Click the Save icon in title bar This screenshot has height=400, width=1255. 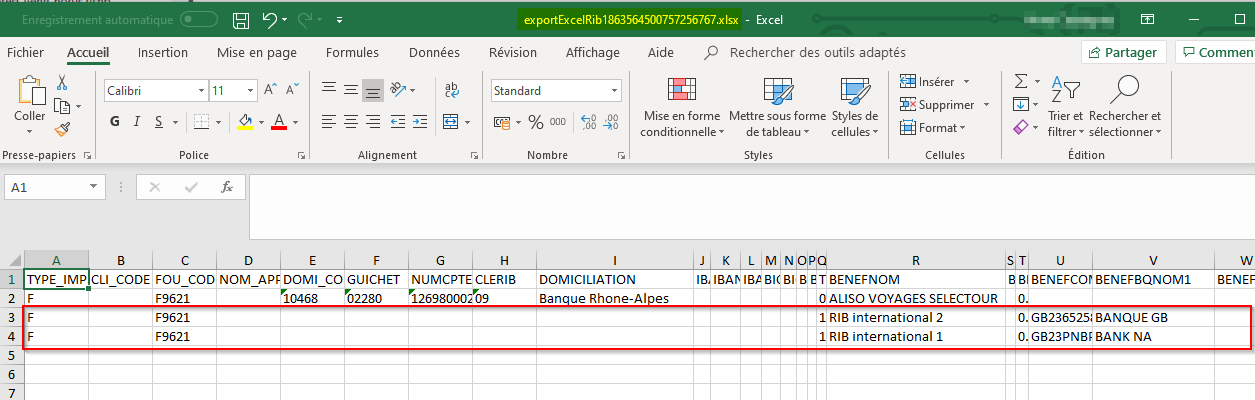[240, 19]
